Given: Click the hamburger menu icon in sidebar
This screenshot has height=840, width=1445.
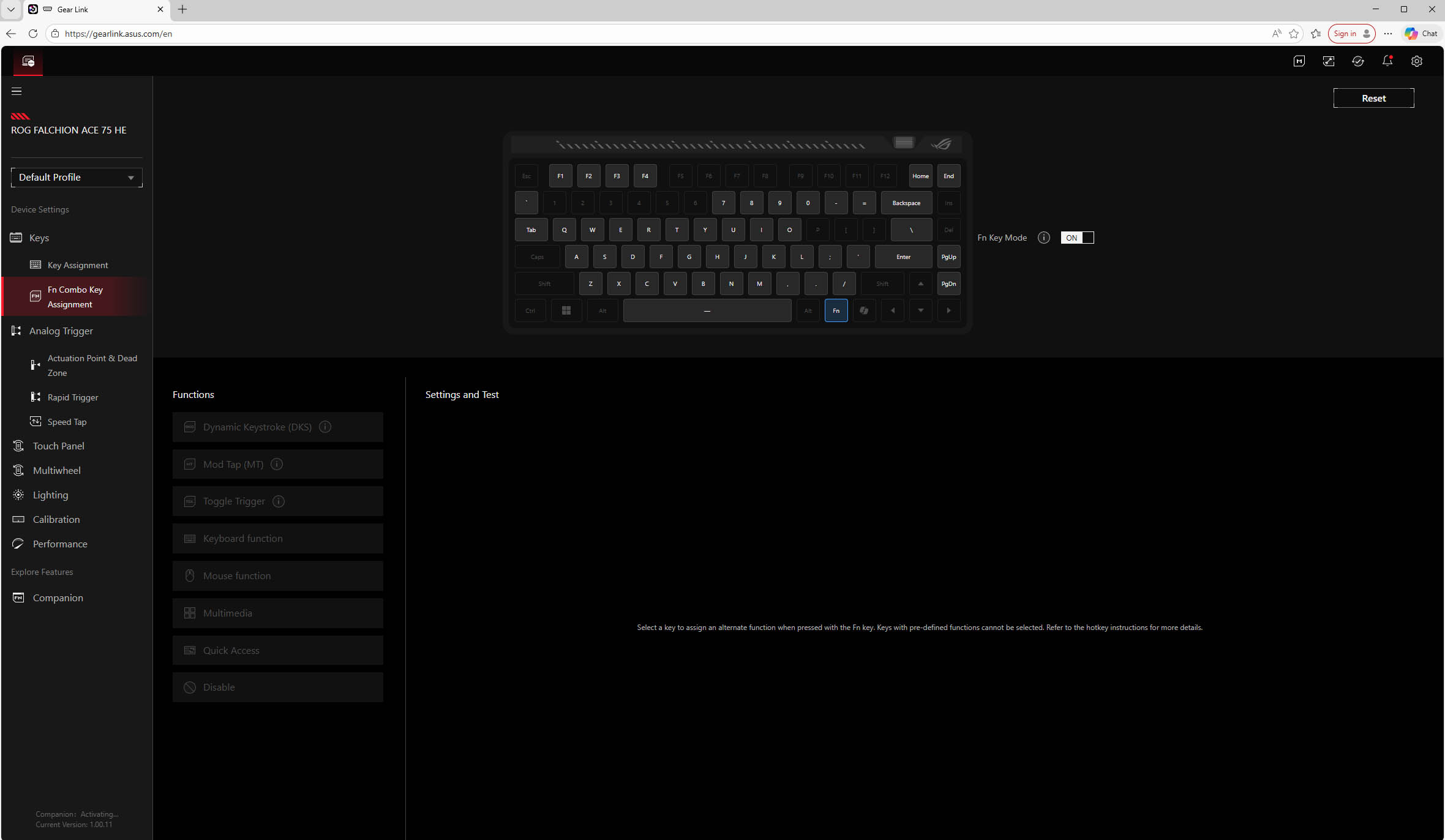Looking at the screenshot, I should point(17,91).
